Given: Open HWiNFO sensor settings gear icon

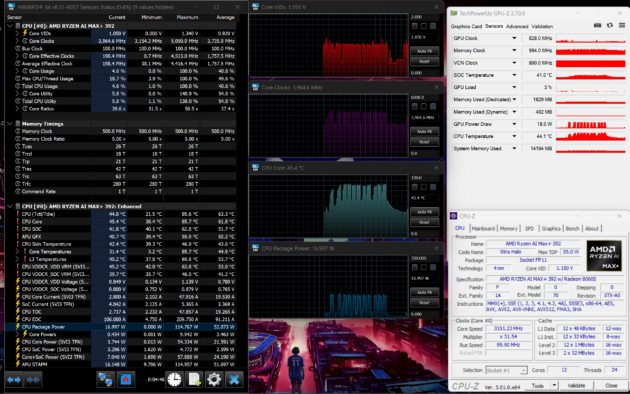Looking at the screenshot, I should tap(214, 380).
